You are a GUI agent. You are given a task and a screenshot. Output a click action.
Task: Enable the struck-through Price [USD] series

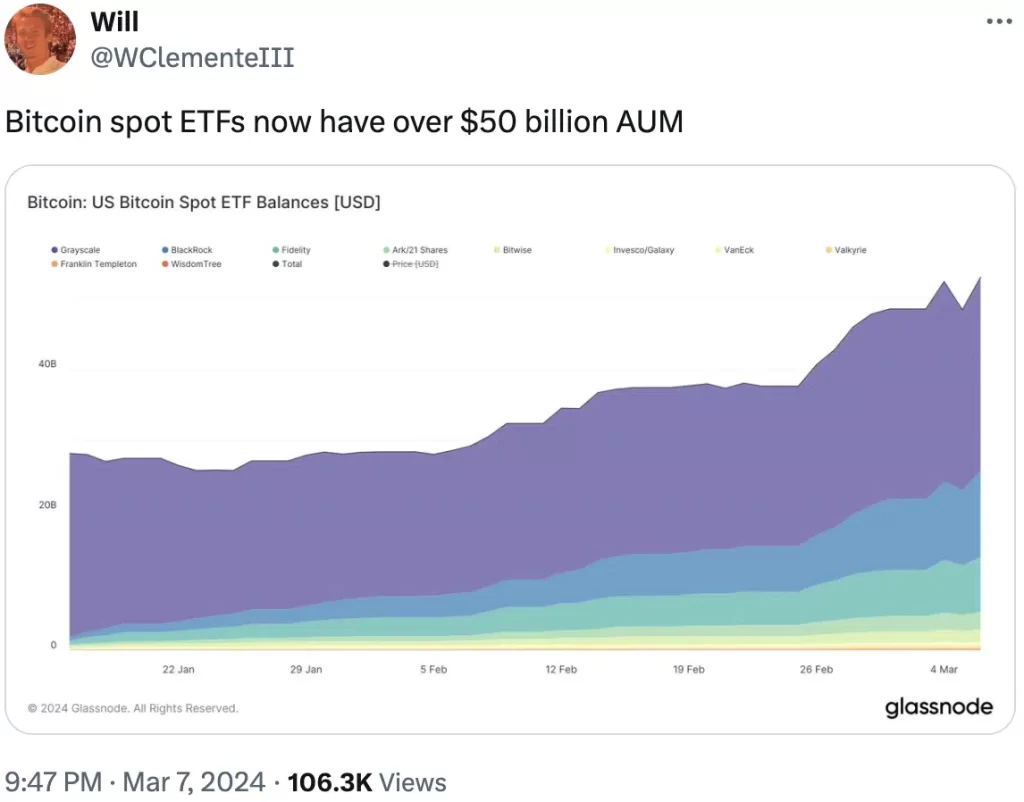click(412, 264)
